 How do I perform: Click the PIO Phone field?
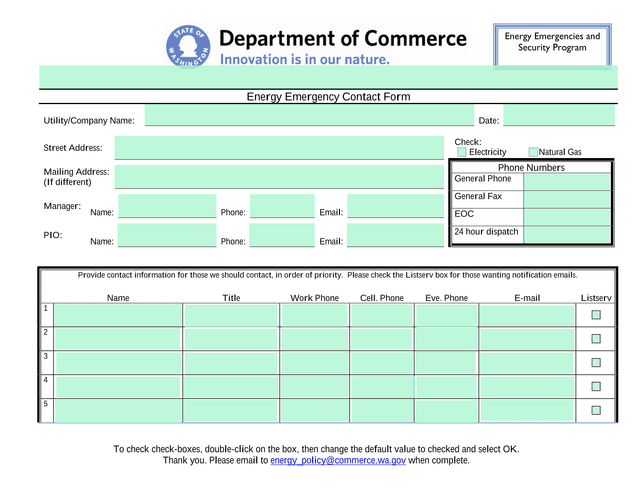[x=282, y=235]
